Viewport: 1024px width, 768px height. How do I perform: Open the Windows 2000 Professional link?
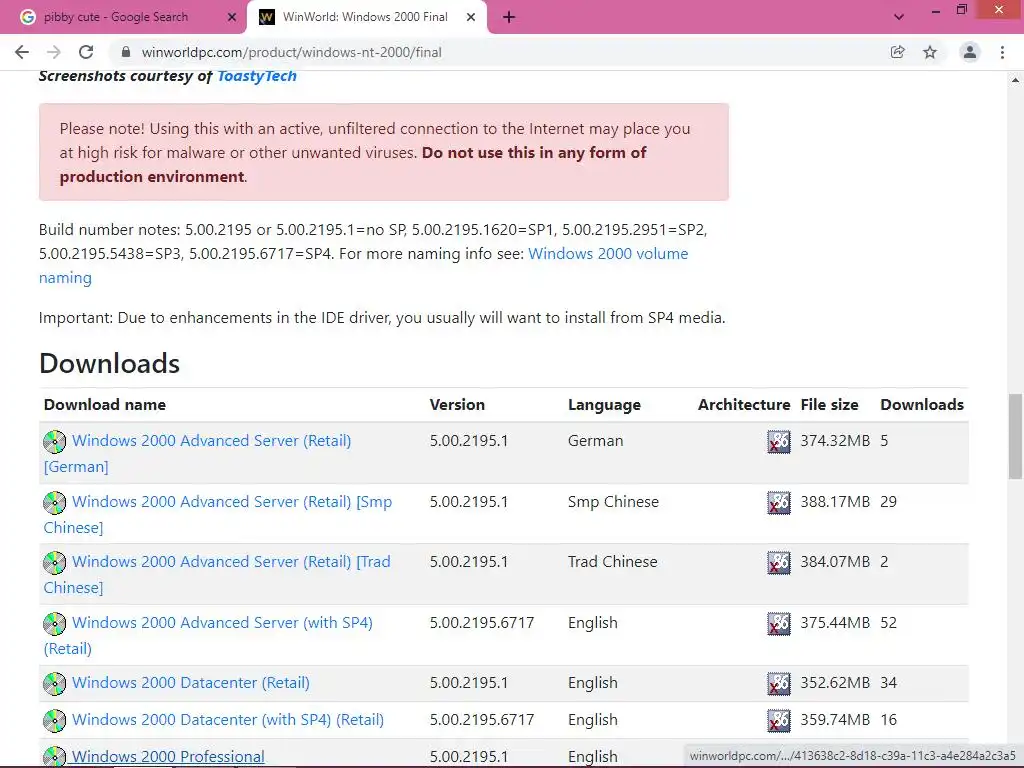tap(168, 756)
